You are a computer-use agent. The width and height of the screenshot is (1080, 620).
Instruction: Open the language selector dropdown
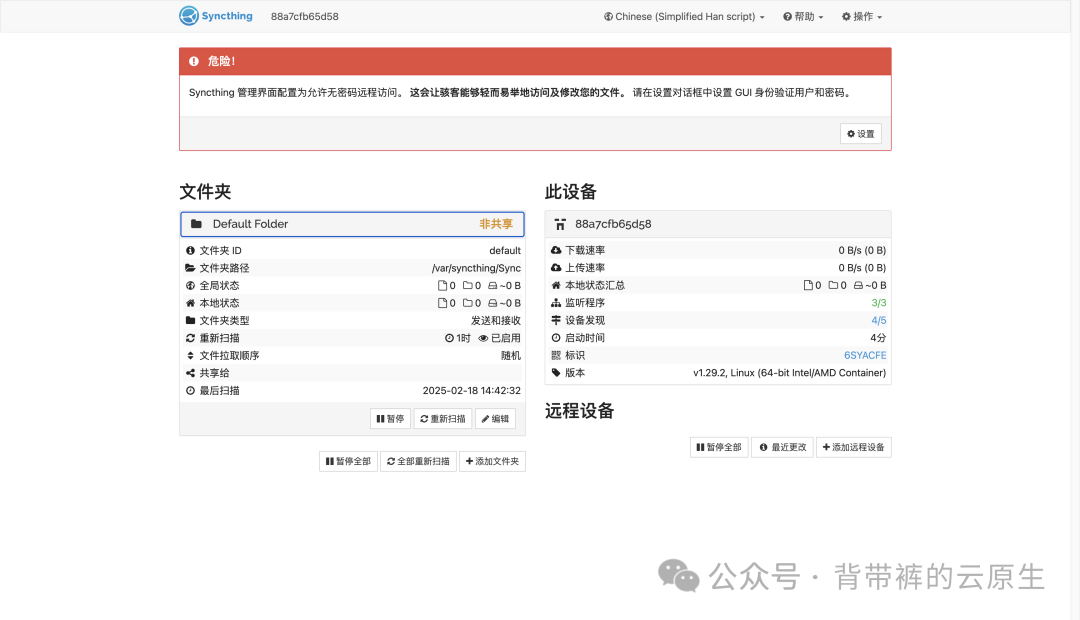tap(684, 17)
